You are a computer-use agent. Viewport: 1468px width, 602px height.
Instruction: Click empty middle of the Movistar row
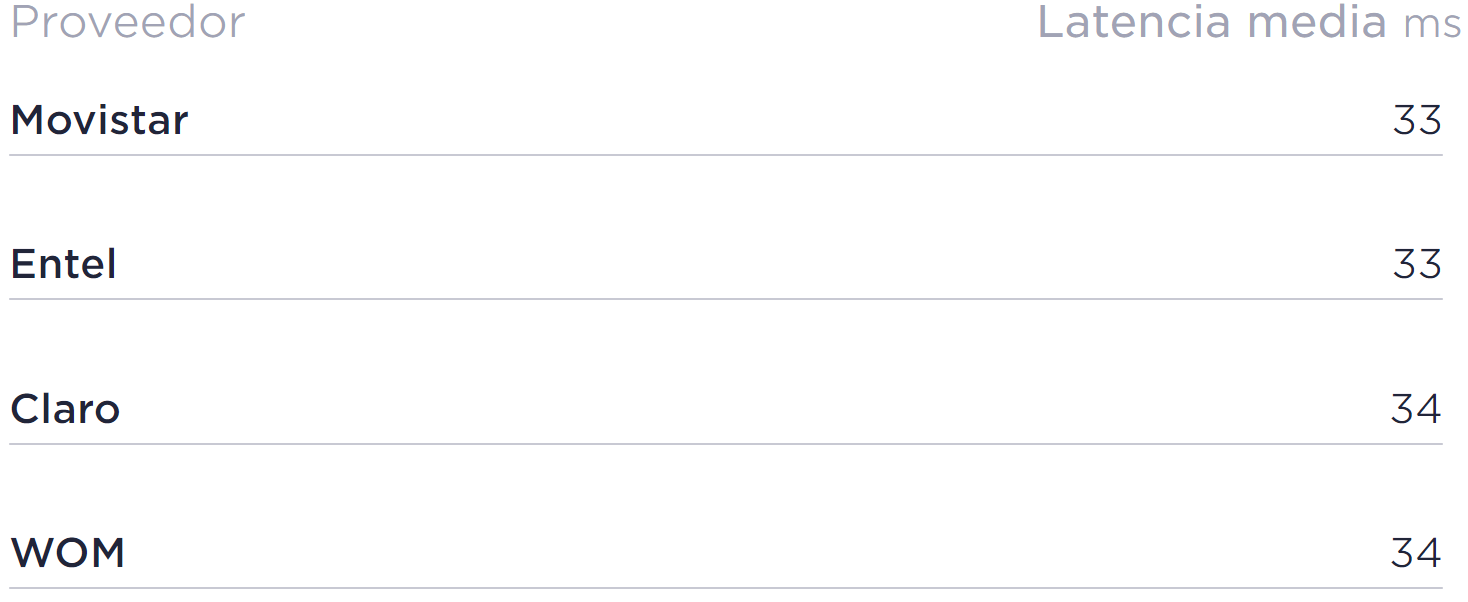726,121
